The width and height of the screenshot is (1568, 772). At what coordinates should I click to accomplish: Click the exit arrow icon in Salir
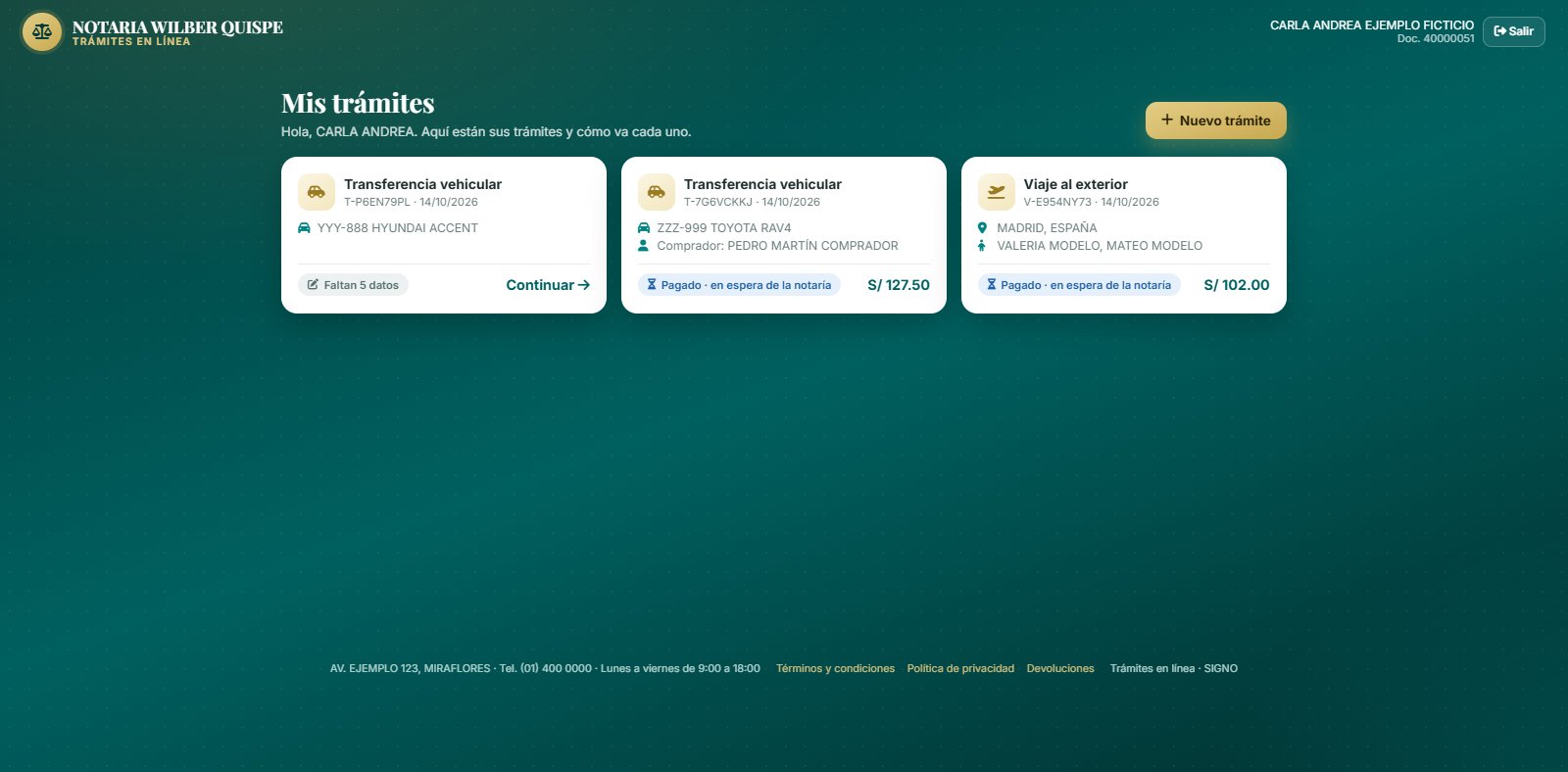coord(1499,31)
